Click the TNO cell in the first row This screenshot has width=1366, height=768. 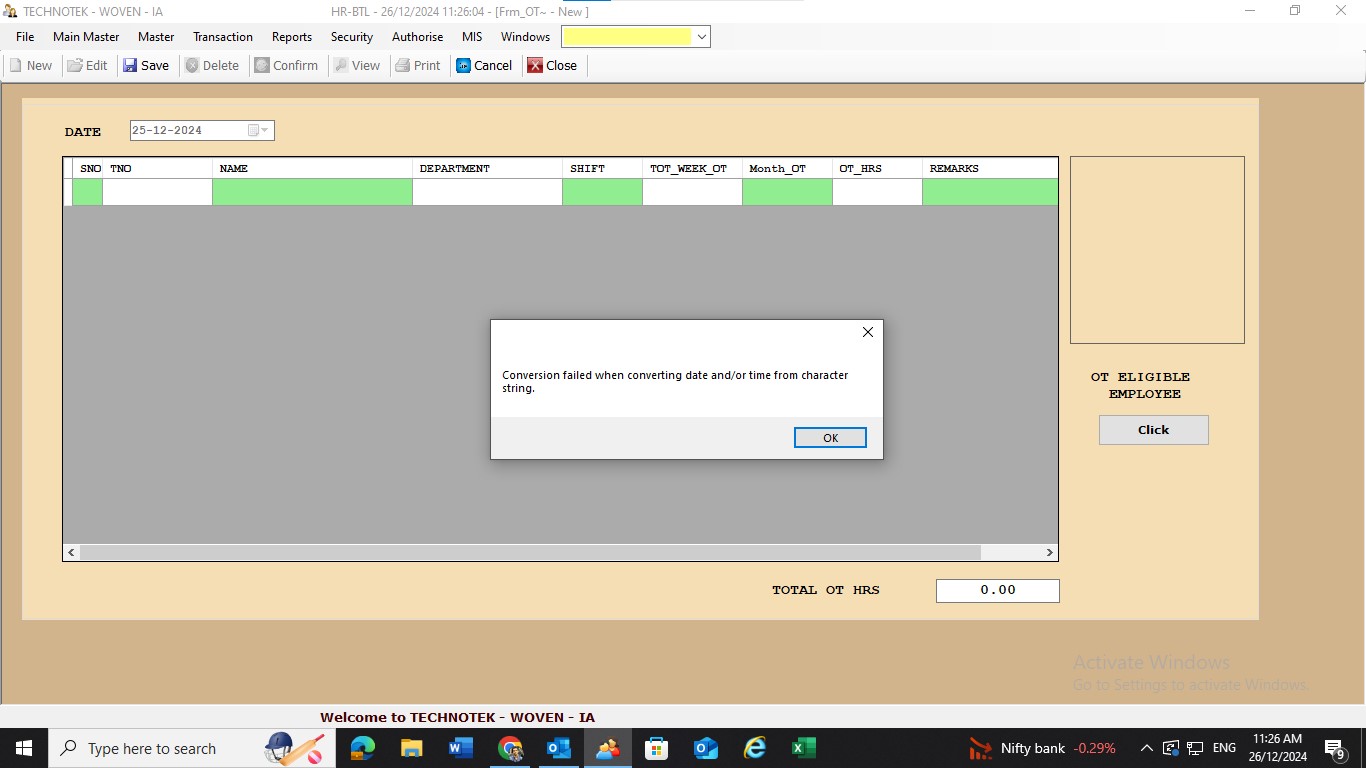click(157, 192)
